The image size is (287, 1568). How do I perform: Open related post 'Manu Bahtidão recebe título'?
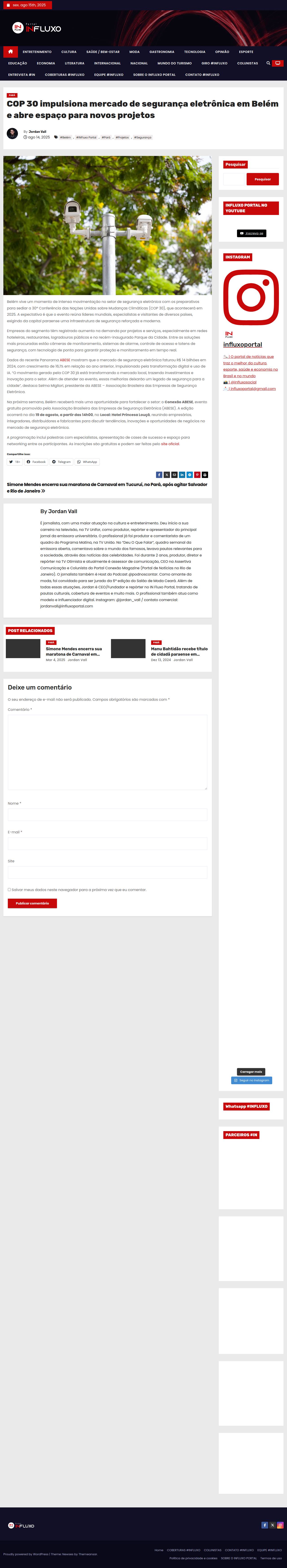[x=179, y=651]
